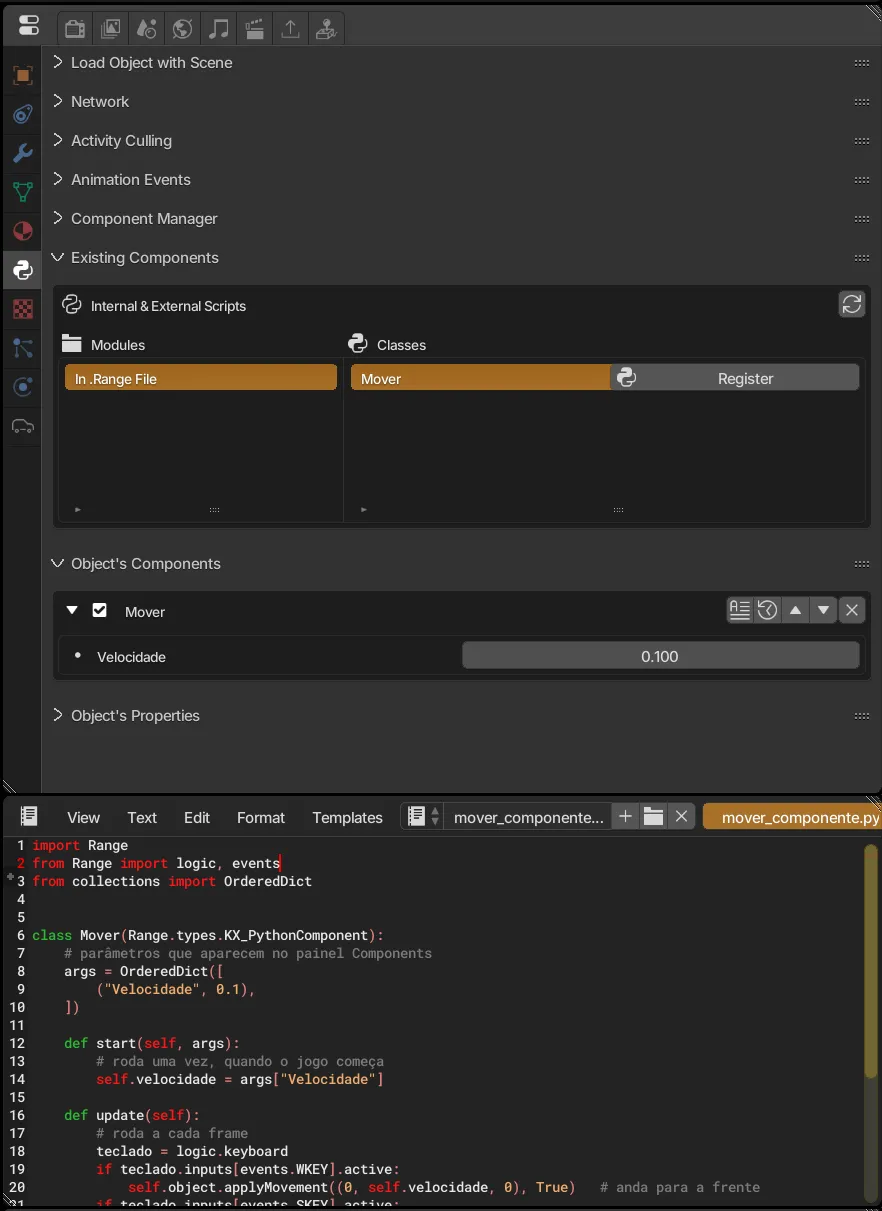Open the Physics tab with the orbit circle icon
This screenshot has height=1211, width=882.
click(x=22, y=387)
